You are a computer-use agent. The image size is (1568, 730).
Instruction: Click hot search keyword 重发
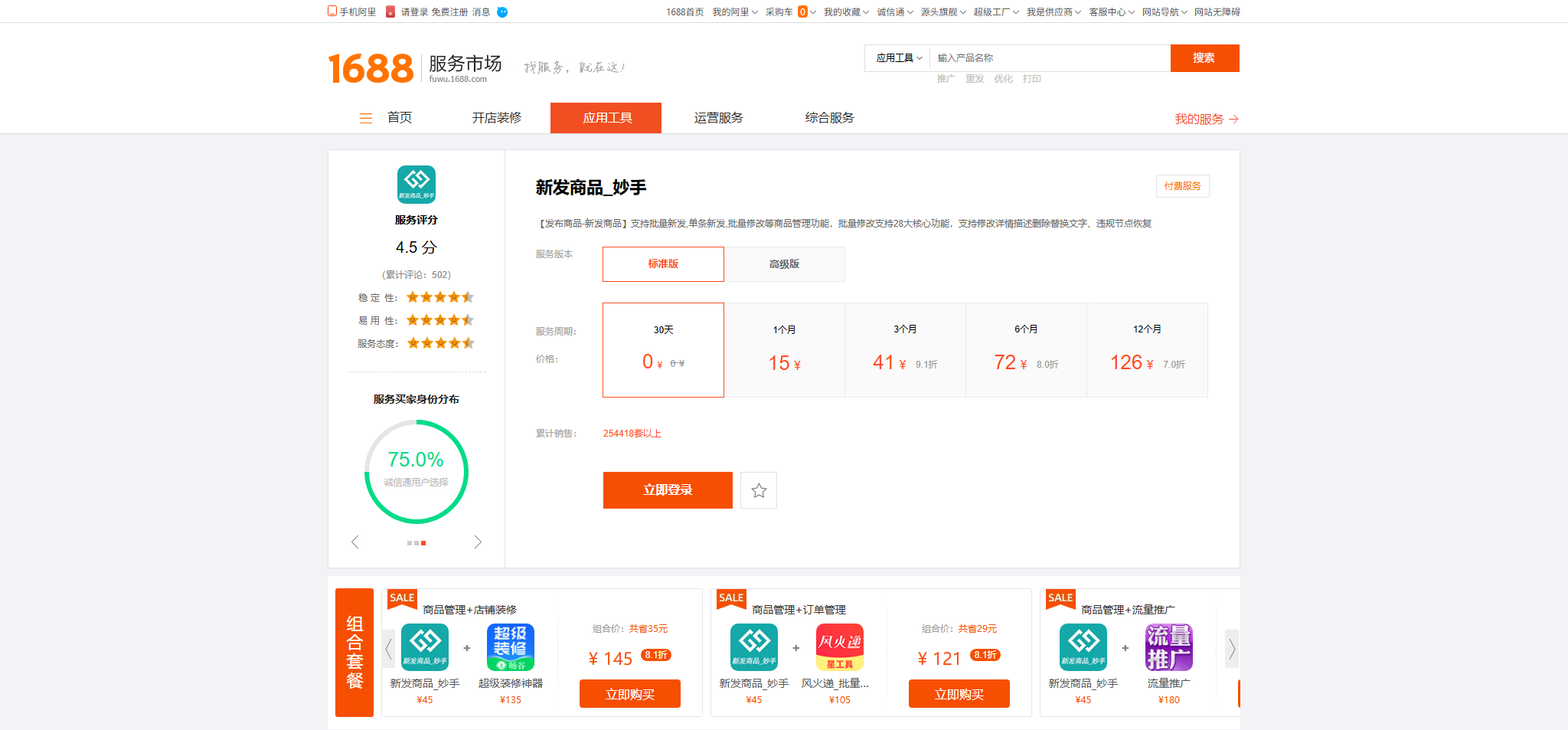(975, 79)
